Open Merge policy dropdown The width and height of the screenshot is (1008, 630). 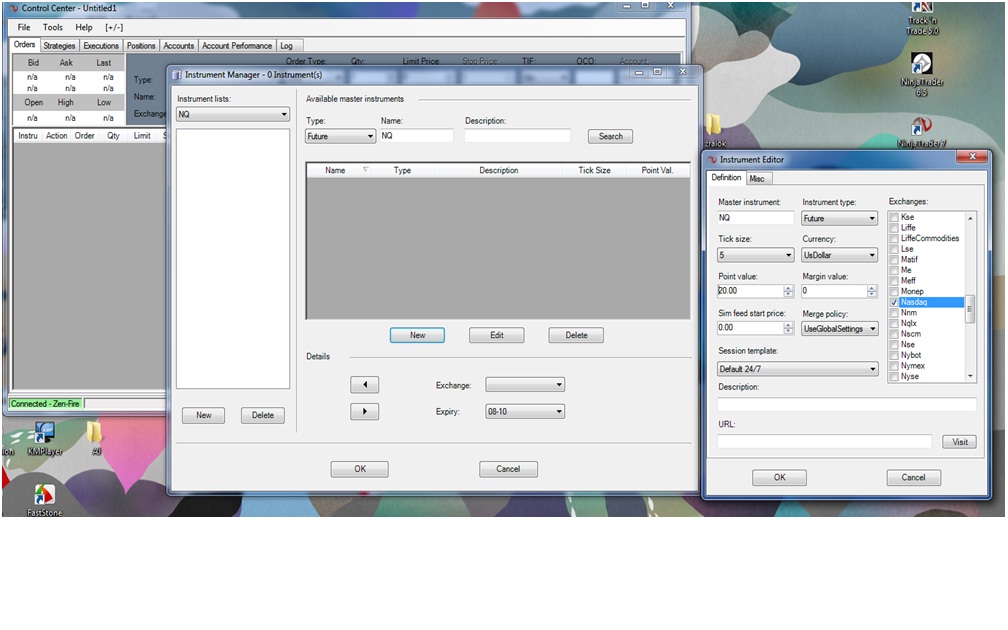839,328
